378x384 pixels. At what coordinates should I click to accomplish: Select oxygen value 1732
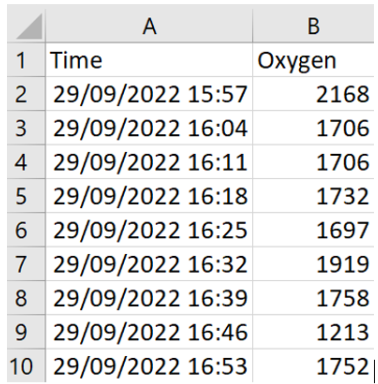pyautogui.click(x=313, y=196)
